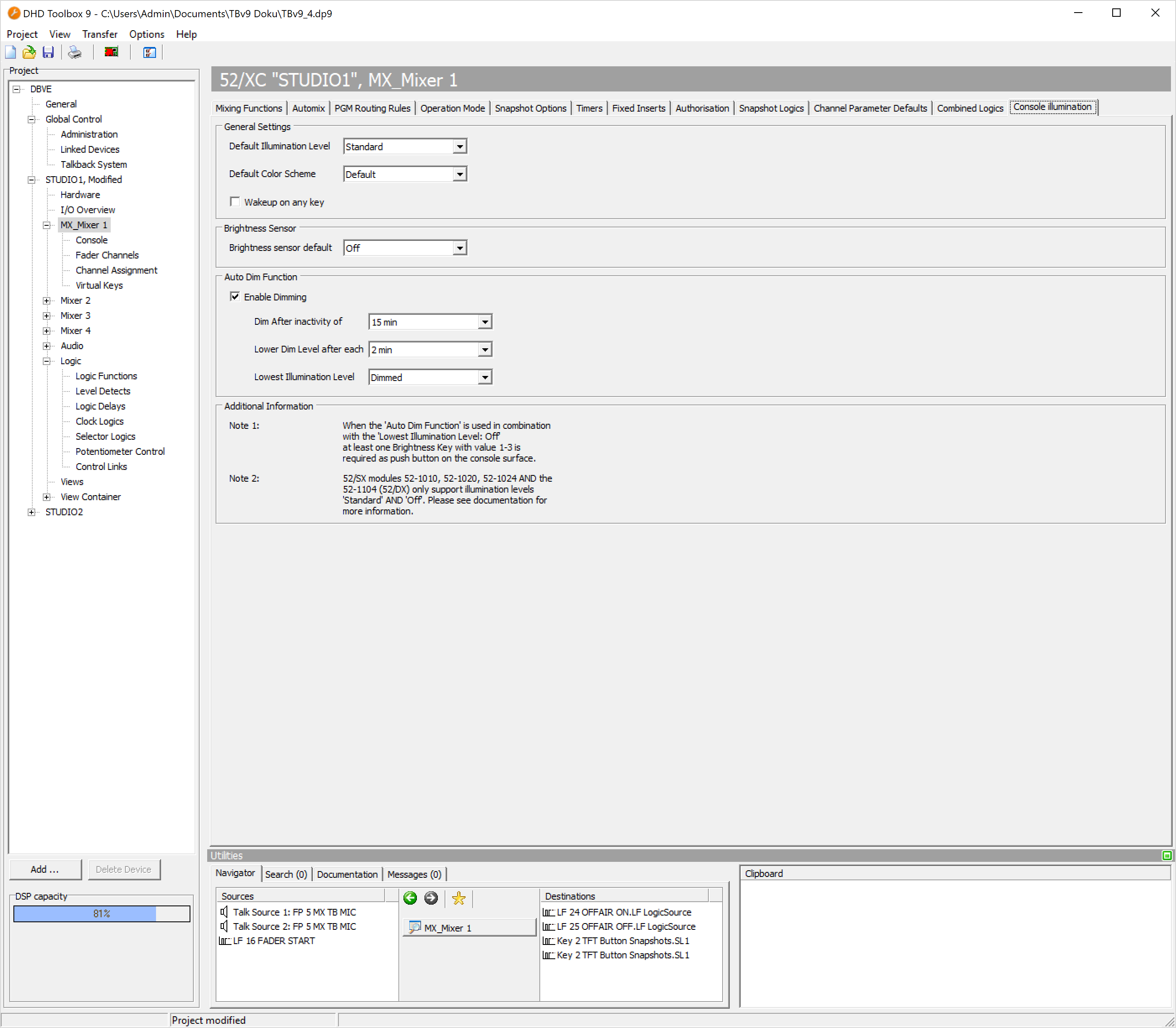The image size is (1176, 1028).
Task: Switch to Combined Logics tab
Action: tap(970, 108)
